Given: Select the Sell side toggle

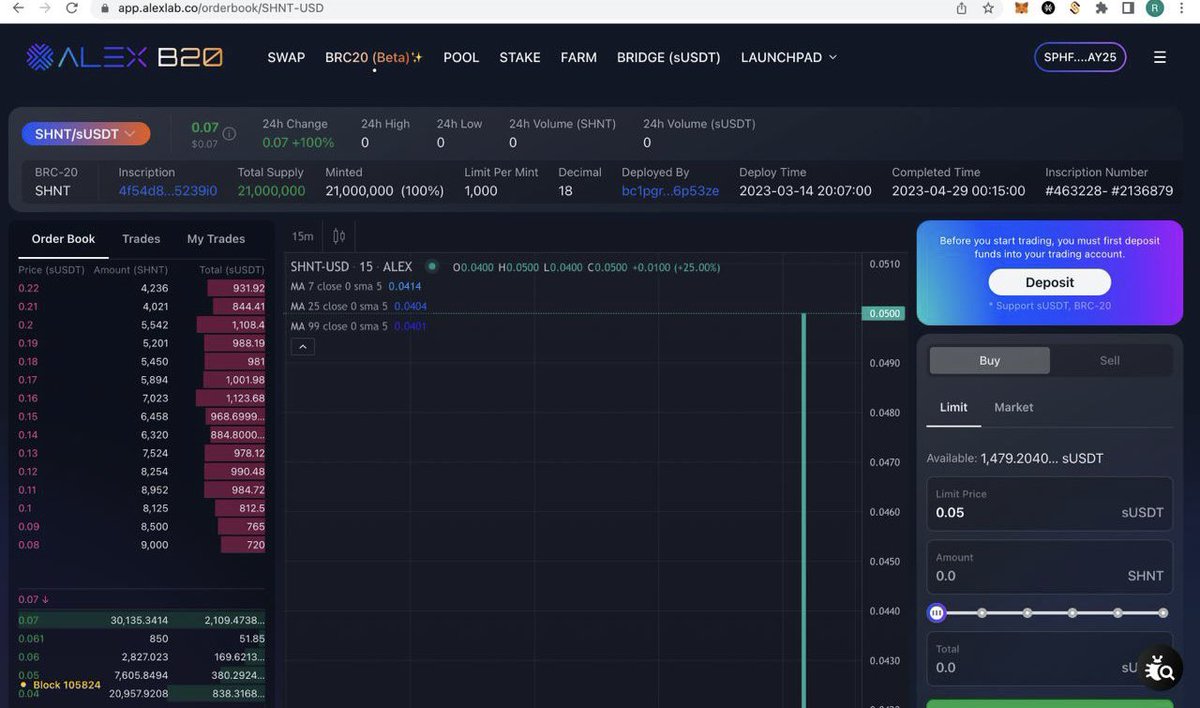Looking at the screenshot, I should [x=1110, y=361].
